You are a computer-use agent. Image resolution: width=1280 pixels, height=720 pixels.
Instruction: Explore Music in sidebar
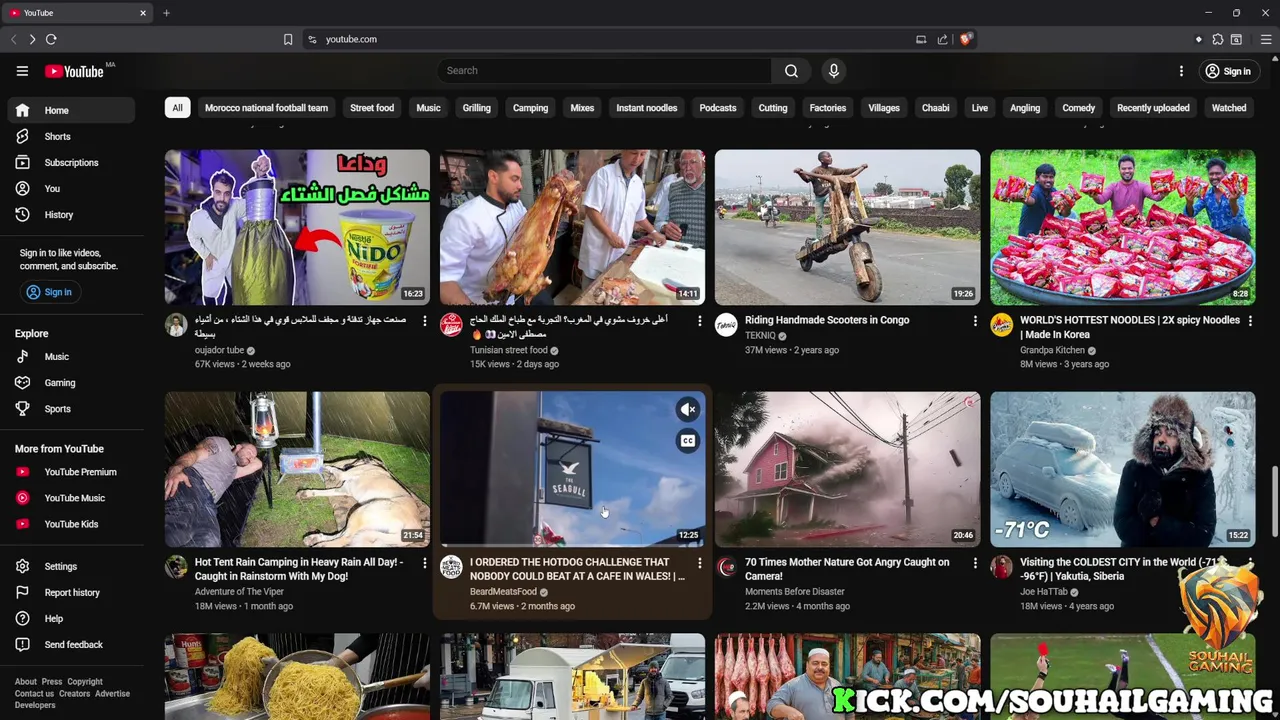point(70,356)
